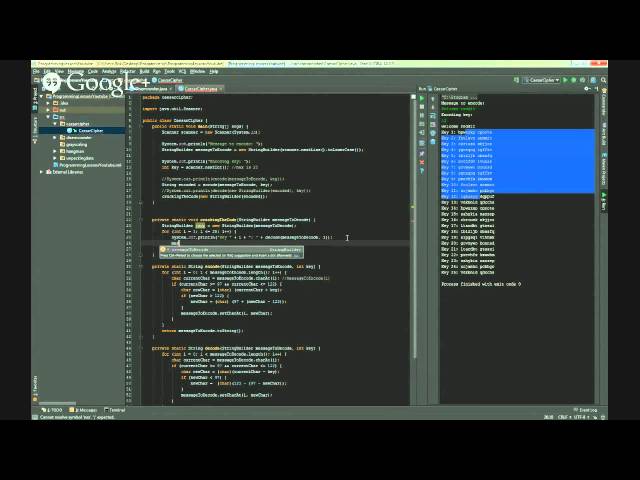
Task: Collapse the project root folder in tree
Action: 42,96
